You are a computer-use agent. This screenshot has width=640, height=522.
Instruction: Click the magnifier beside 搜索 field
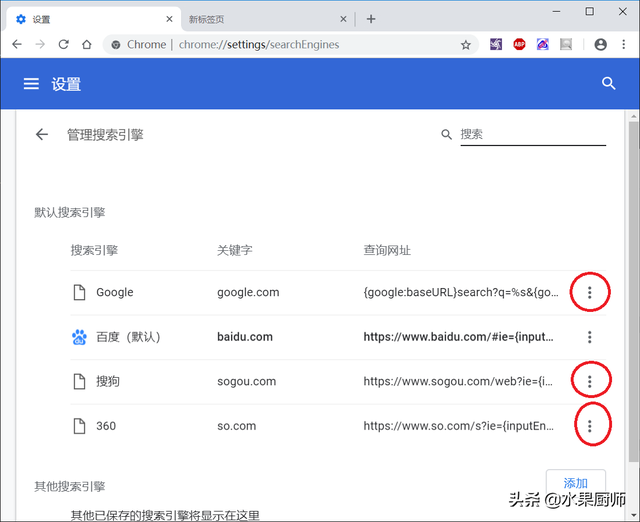pyautogui.click(x=447, y=134)
